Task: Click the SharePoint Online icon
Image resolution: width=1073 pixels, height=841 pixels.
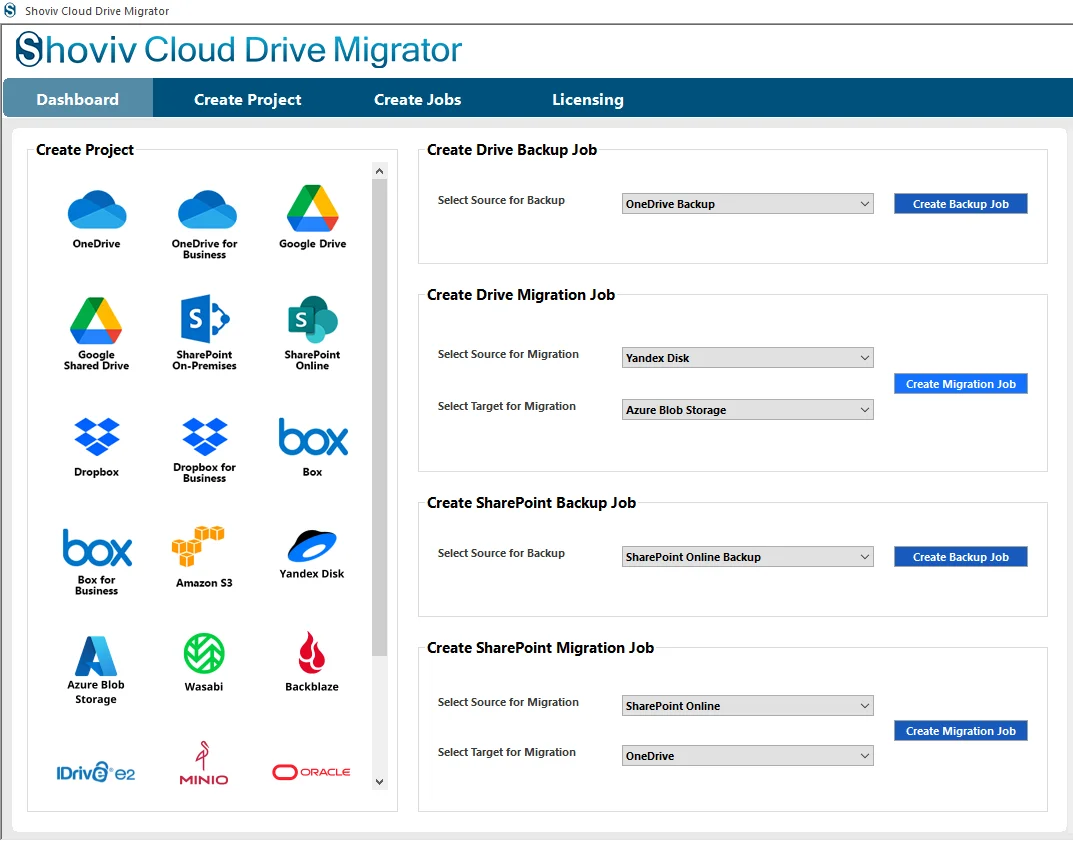Action: pos(313,319)
